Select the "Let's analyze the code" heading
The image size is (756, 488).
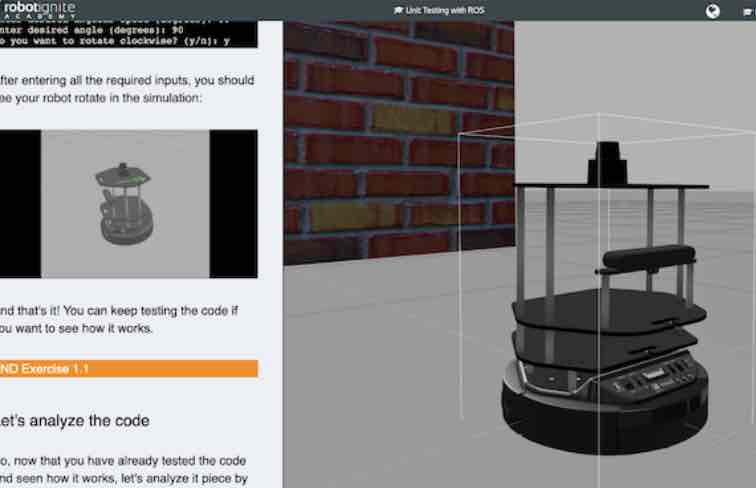tap(75, 420)
